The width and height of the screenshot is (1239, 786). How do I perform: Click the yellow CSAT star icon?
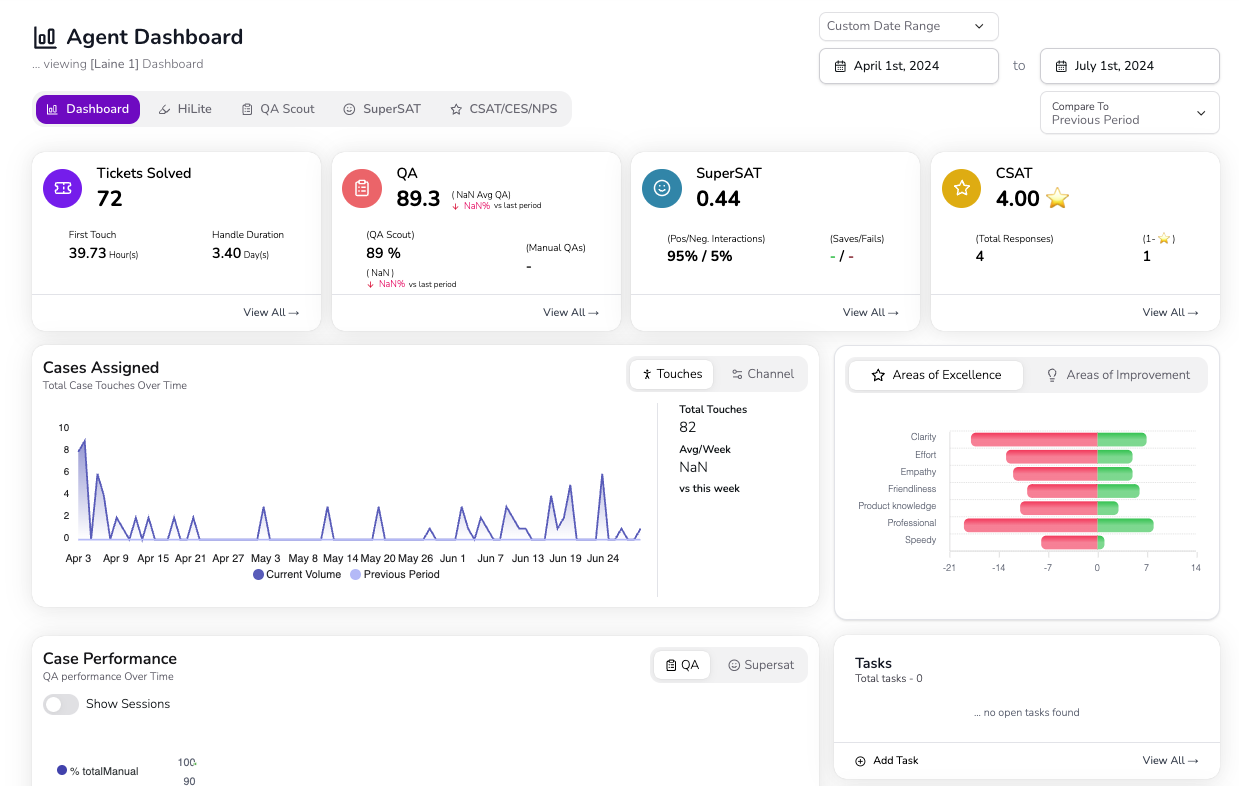tap(962, 188)
